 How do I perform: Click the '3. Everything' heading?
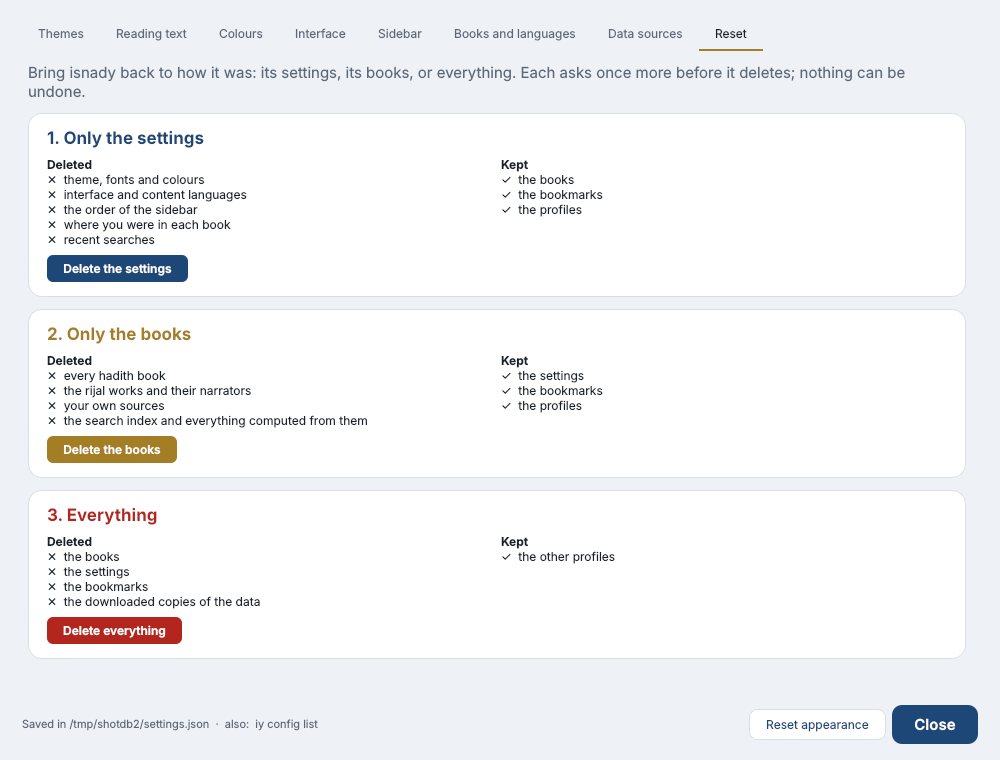102,515
